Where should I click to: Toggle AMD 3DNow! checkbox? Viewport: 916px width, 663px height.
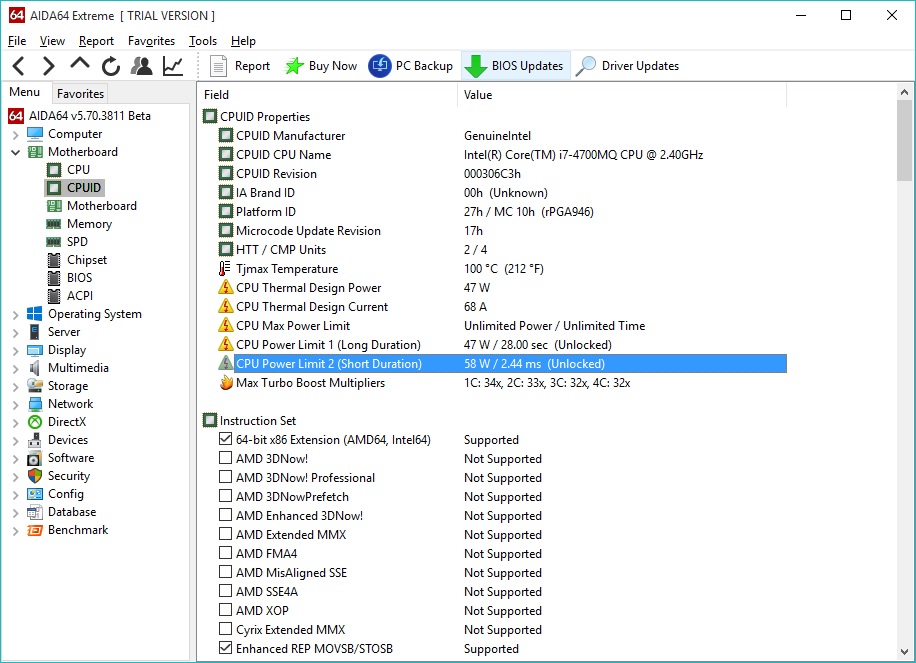[x=225, y=458]
